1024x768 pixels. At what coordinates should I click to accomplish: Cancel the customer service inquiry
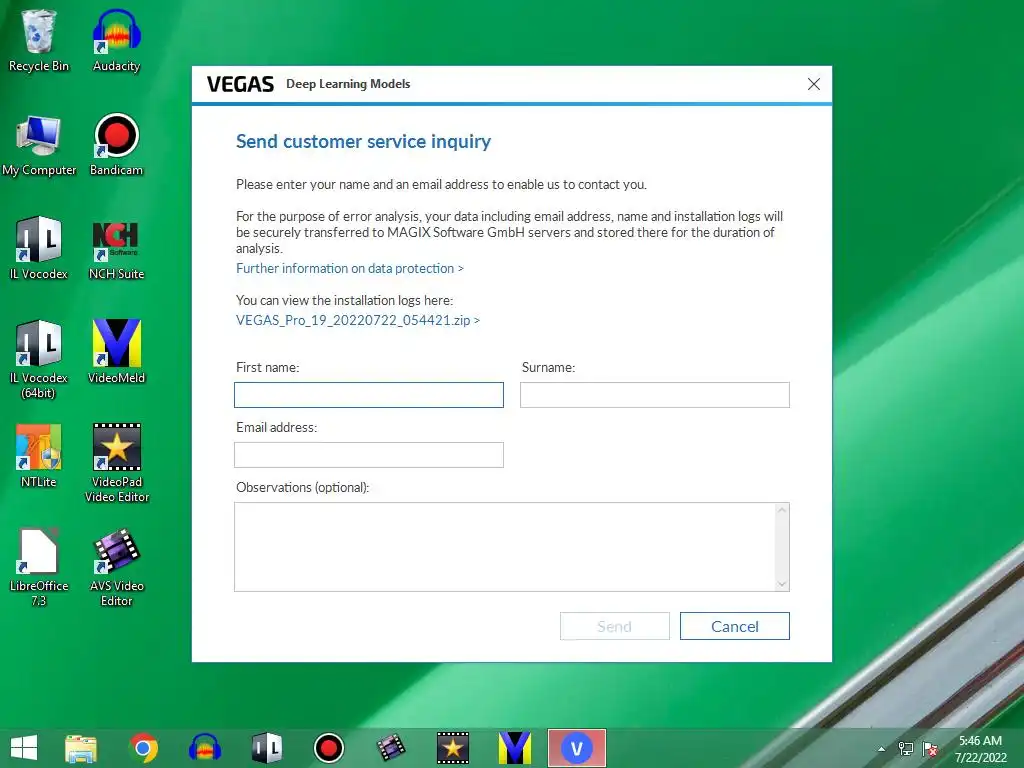point(735,626)
